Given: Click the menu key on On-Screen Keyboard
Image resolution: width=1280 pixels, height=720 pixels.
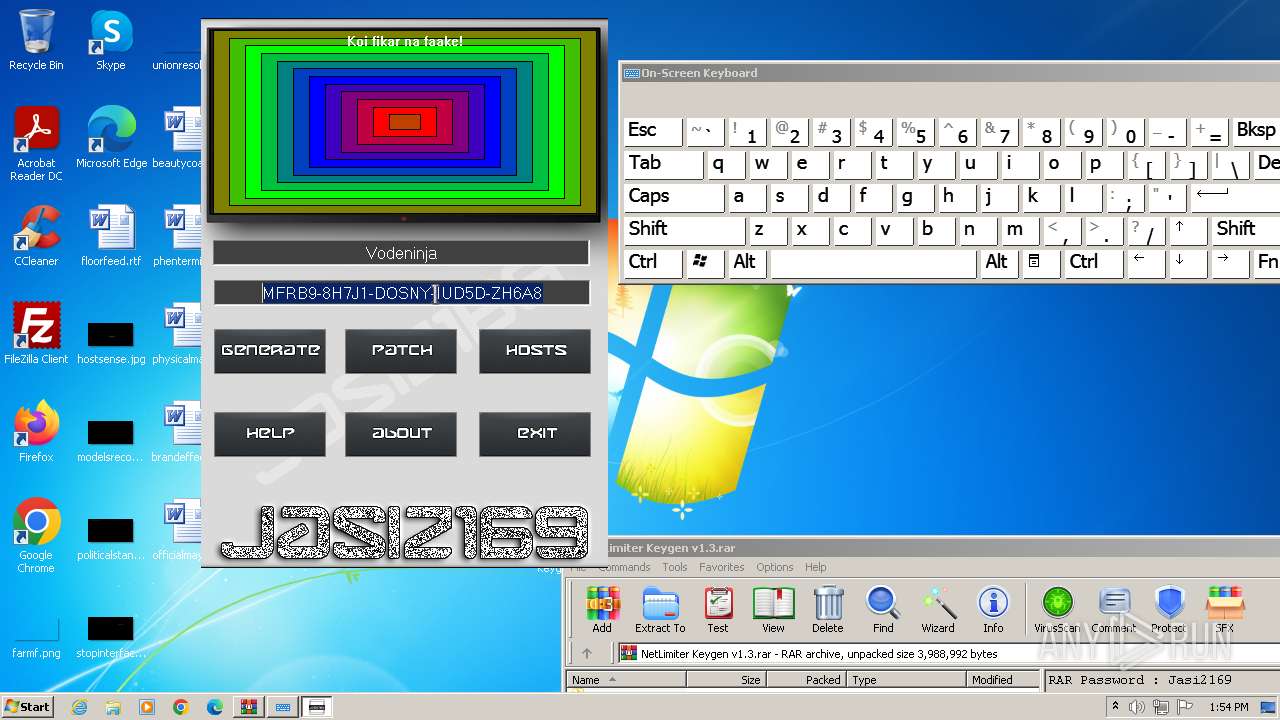Looking at the screenshot, I should coord(1041,263).
